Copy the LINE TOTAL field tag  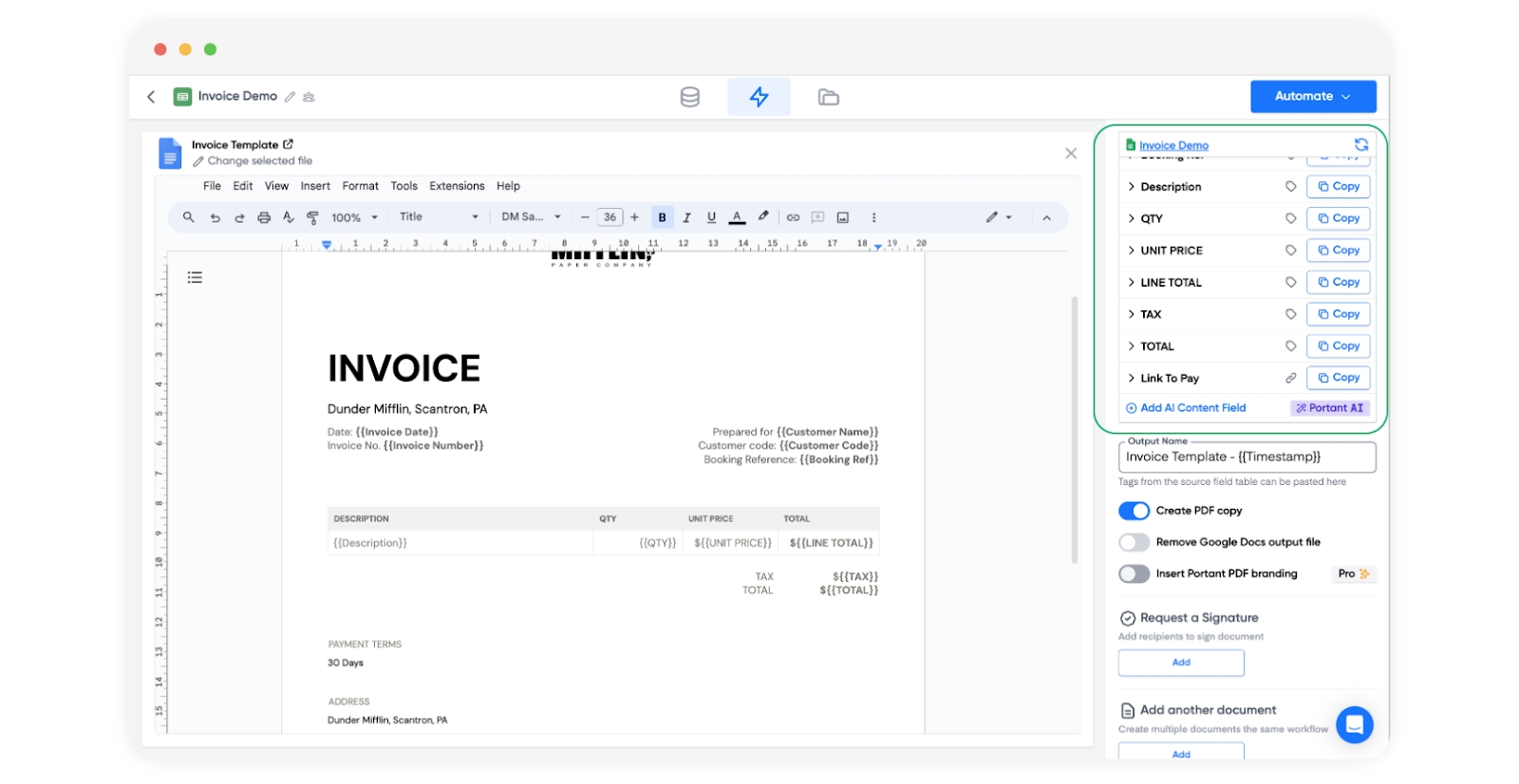coord(1338,282)
